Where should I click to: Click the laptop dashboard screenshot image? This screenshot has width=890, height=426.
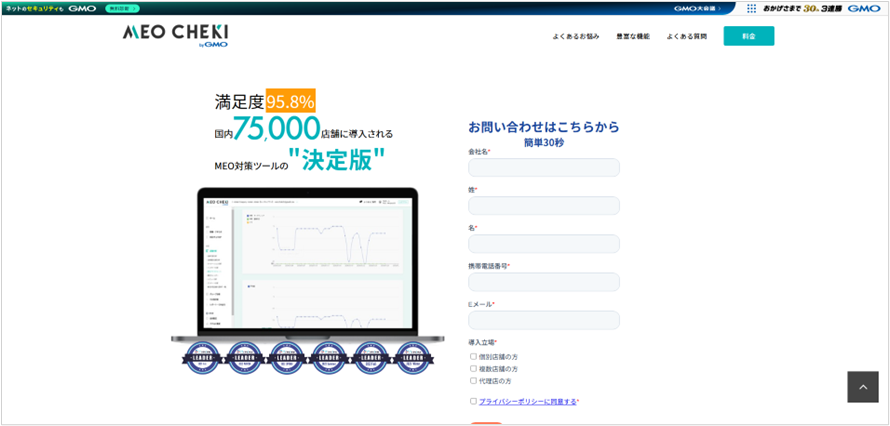click(307, 264)
